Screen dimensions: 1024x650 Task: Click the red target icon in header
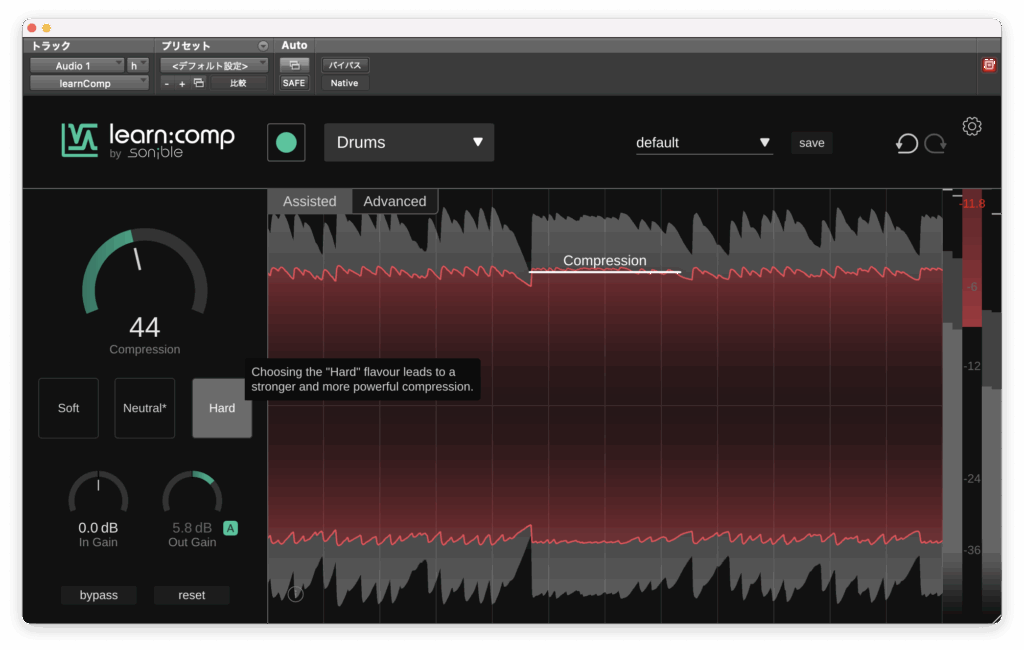click(x=989, y=65)
